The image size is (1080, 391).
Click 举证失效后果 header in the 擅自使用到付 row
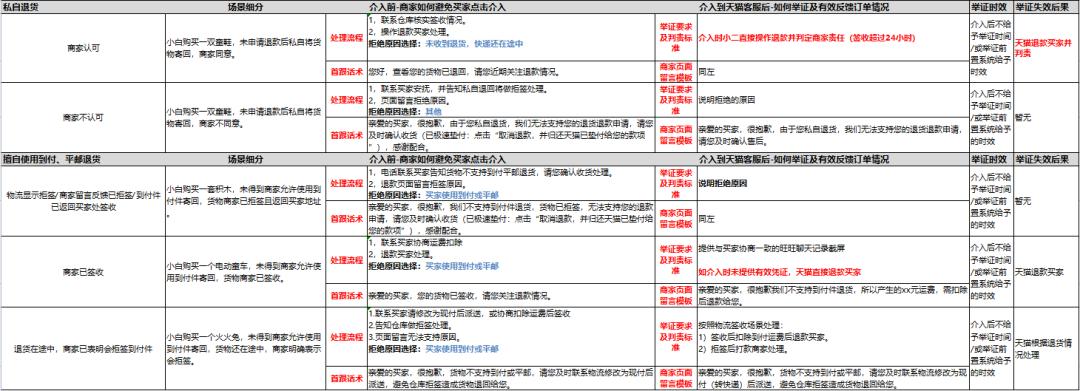[x=1046, y=160]
